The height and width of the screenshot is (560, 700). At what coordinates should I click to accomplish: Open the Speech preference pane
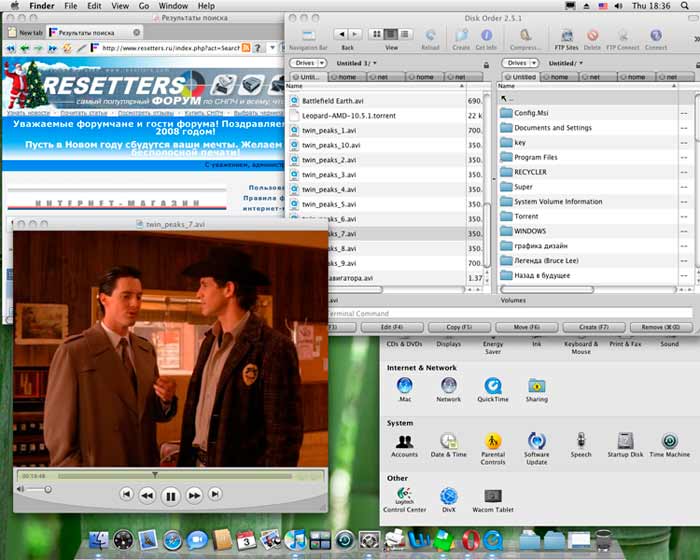(x=581, y=445)
